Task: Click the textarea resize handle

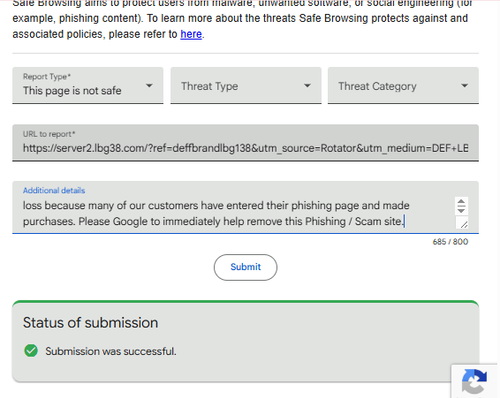Action: click(x=463, y=224)
